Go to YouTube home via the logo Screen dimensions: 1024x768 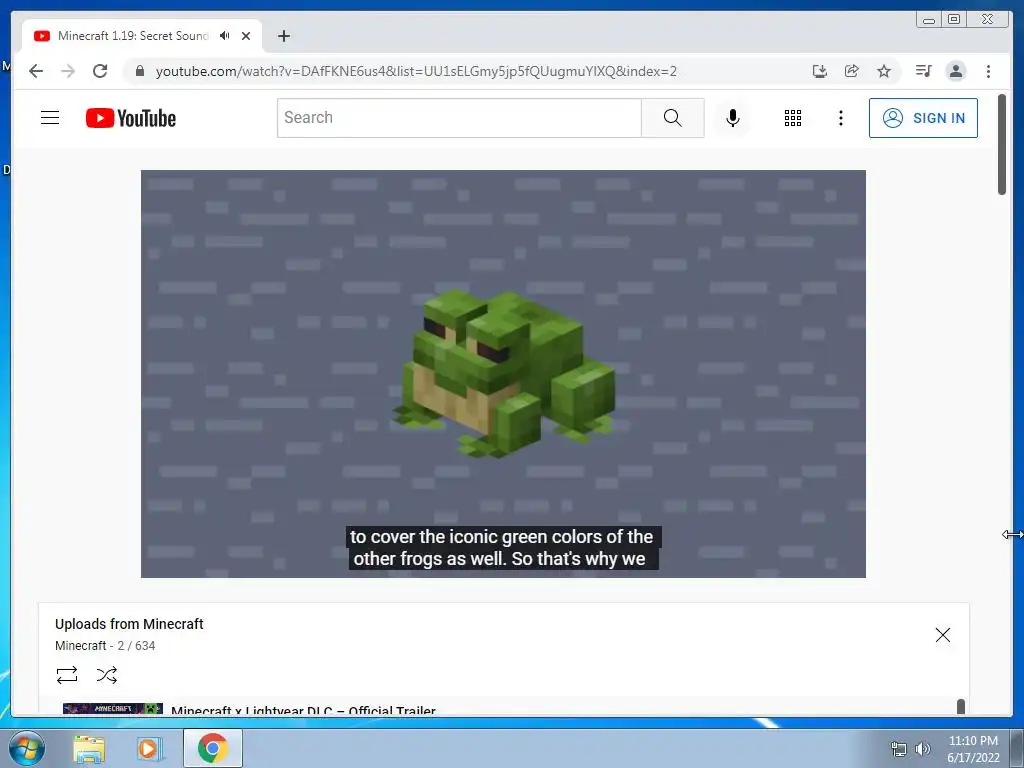[131, 118]
